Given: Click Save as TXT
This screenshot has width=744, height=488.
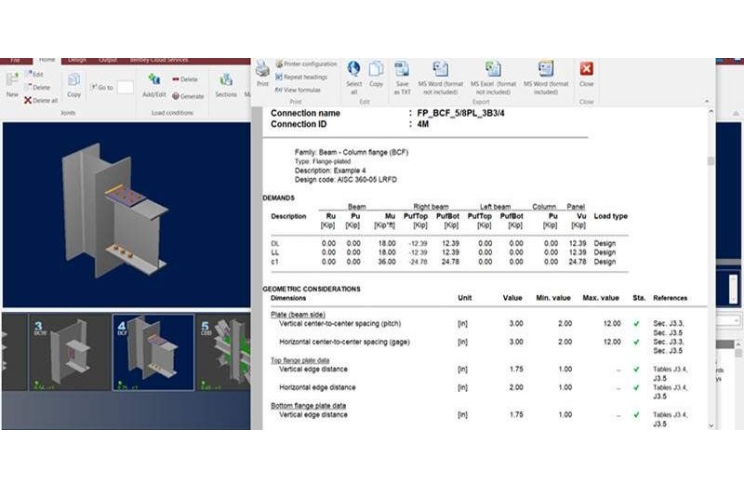Looking at the screenshot, I should pyautogui.click(x=402, y=77).
